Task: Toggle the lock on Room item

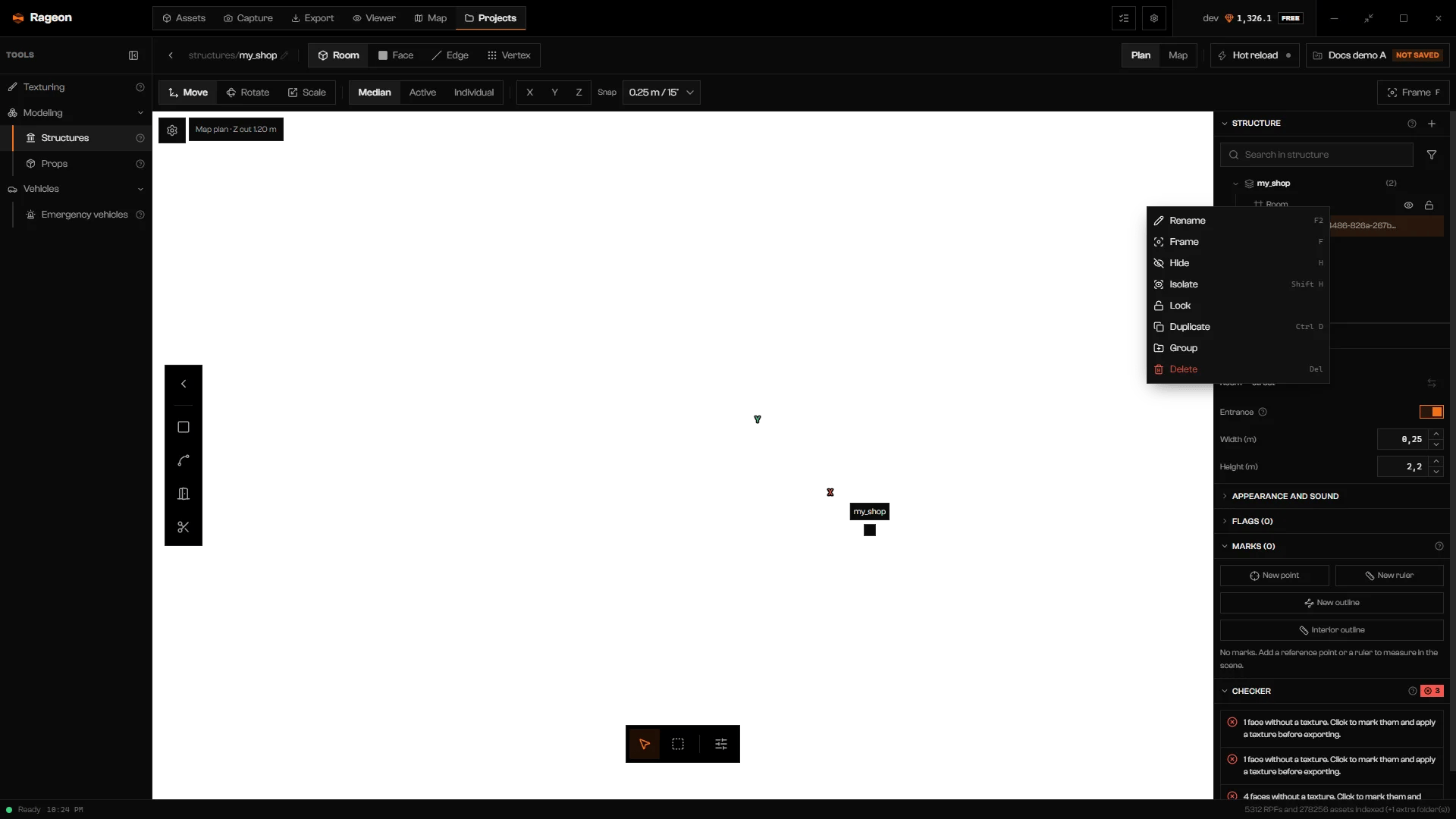Action: (x=1429, y=206)
